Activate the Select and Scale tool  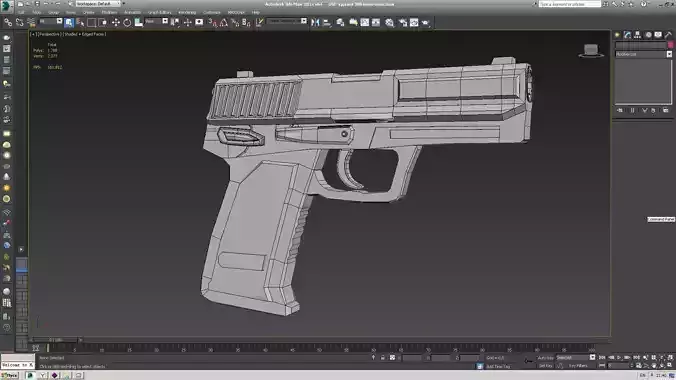click(138, 22)
